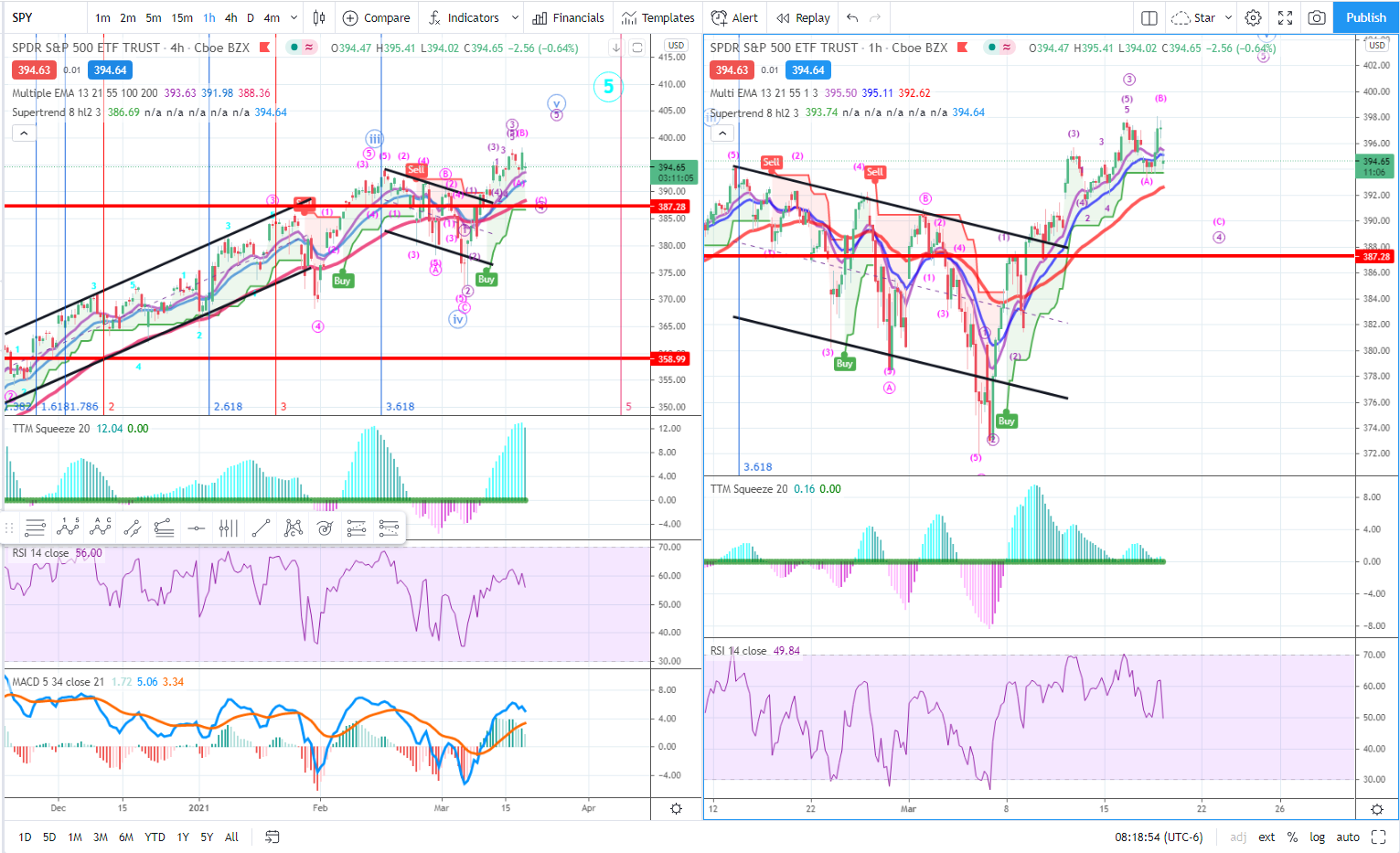Expand the timeframe interval dropdown
The width and height of the screenshot is (1400, 853).
click(294, 17)
